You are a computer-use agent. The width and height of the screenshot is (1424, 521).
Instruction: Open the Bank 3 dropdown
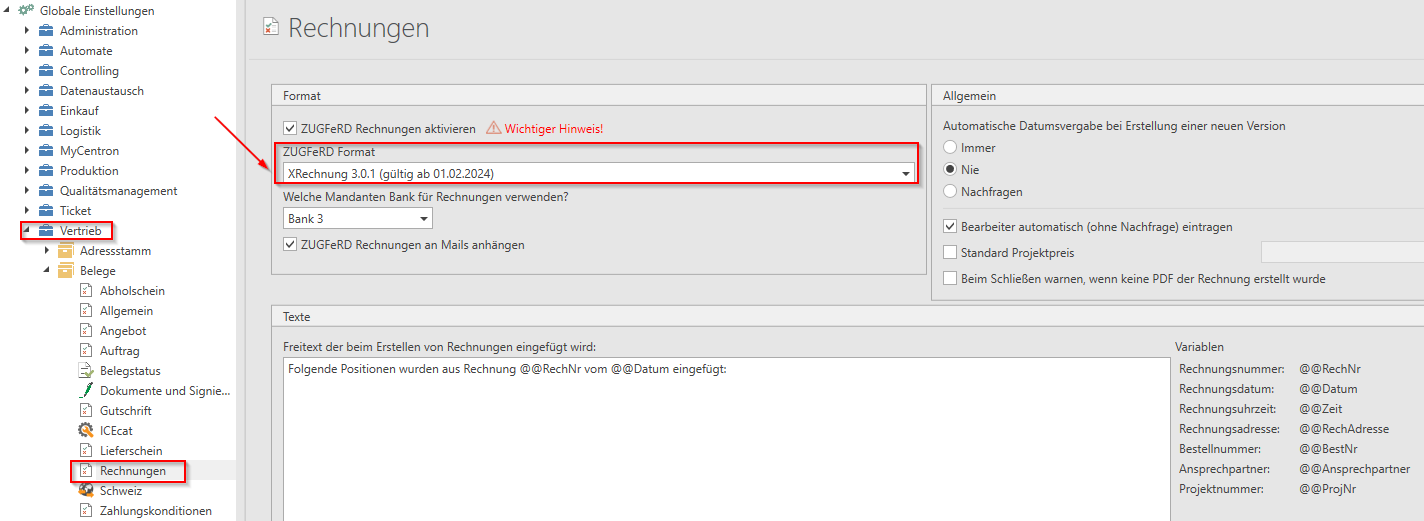click(x=424, y=218)
